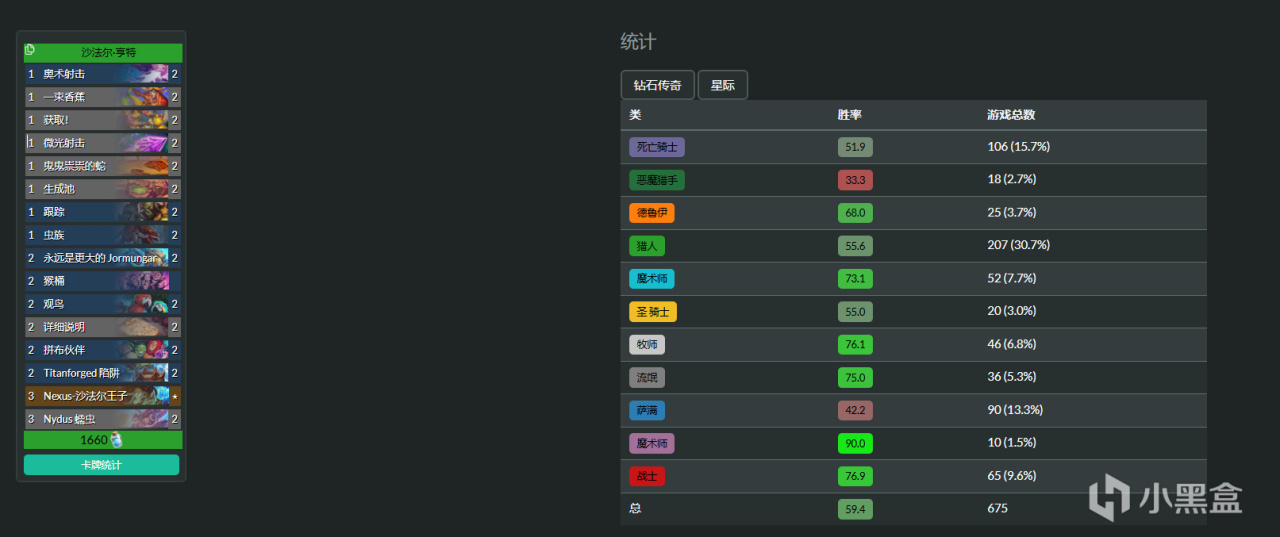The height and width of the screenshot is (537, 1280).
Task: Select the 观鸟 card in deck list
Action: click(x=102, y=304)
